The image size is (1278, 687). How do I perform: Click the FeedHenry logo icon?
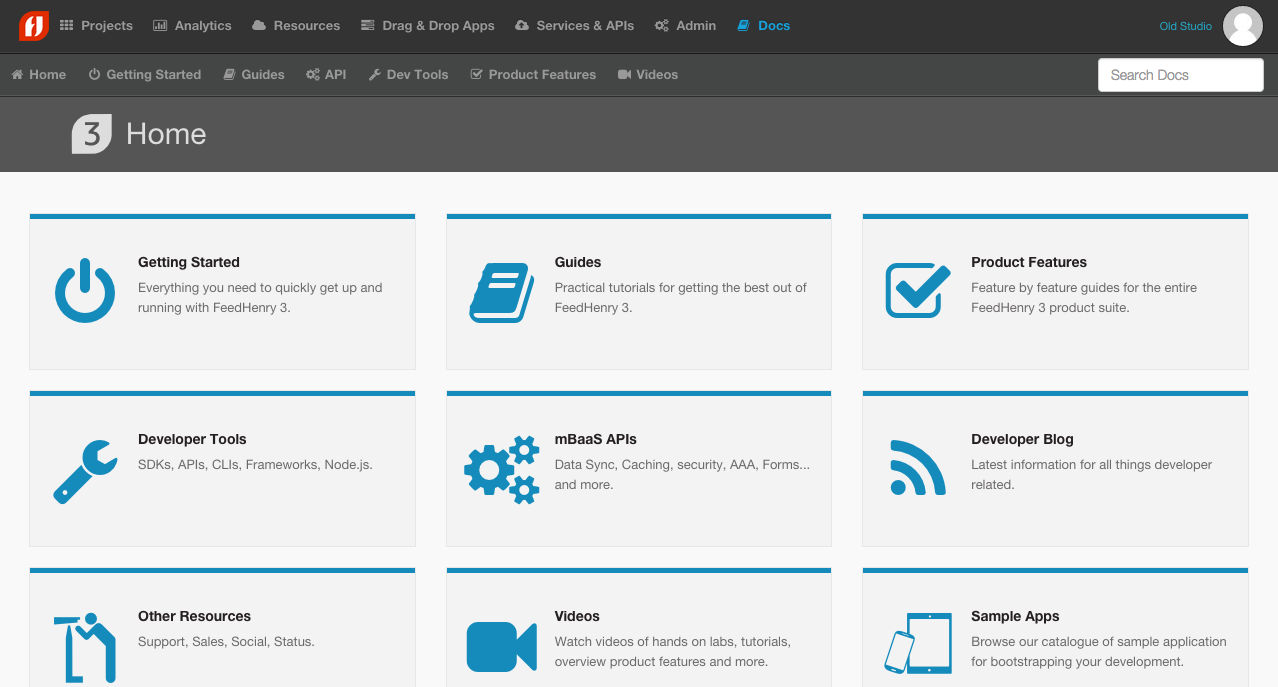coord(34,26)
